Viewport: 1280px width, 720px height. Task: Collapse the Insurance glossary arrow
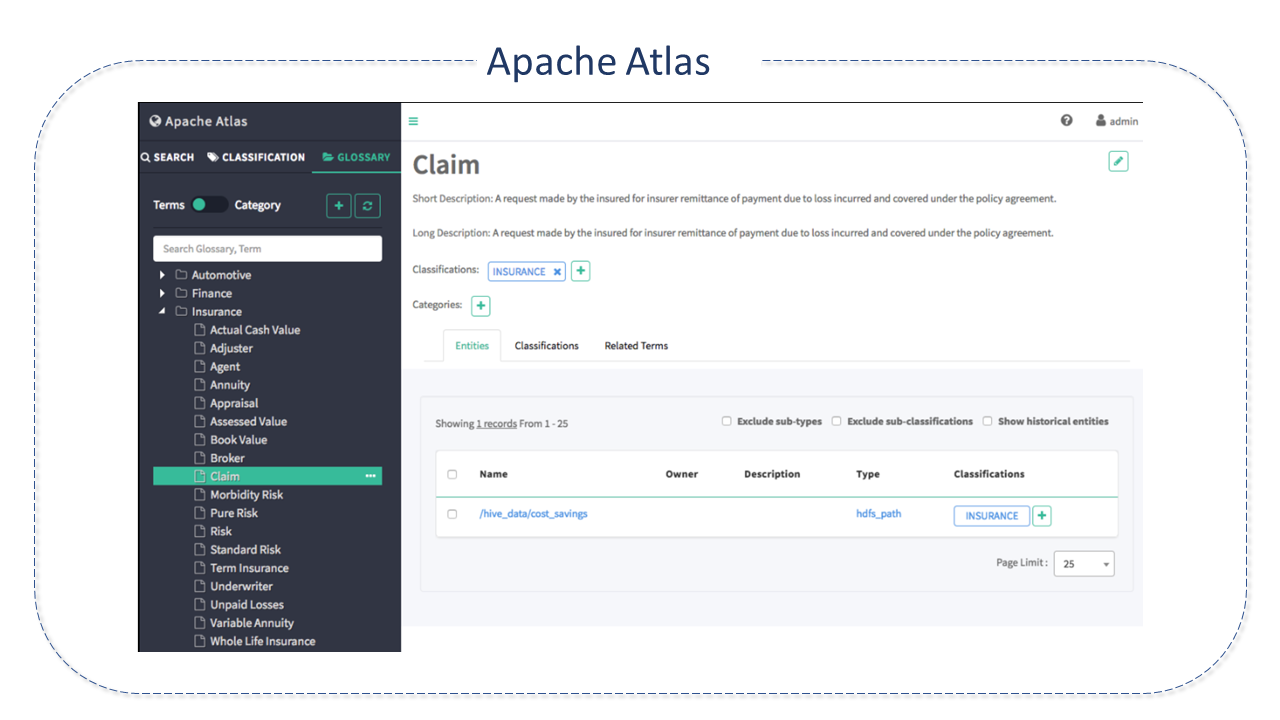coord(162,312)
